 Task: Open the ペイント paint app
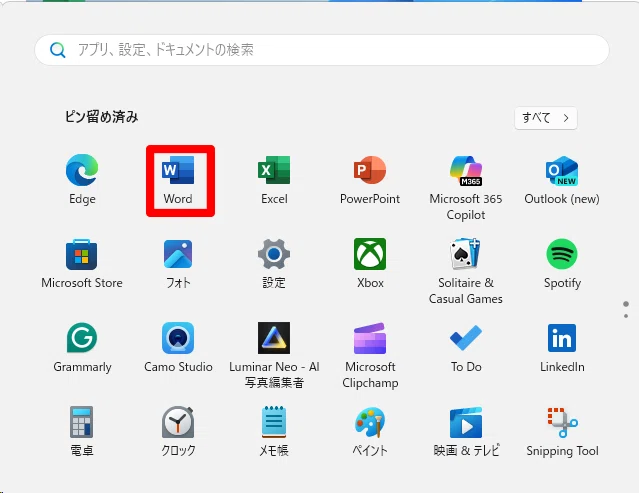tap(370, 431)
